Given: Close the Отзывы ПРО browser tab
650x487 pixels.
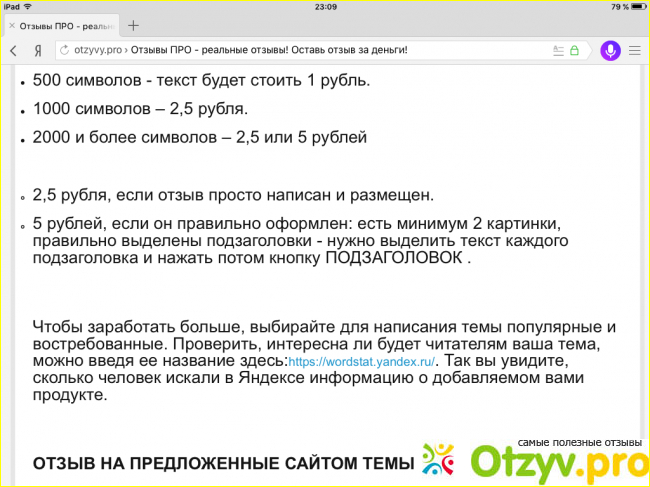Looking at the screenshot, I should 12,25.
